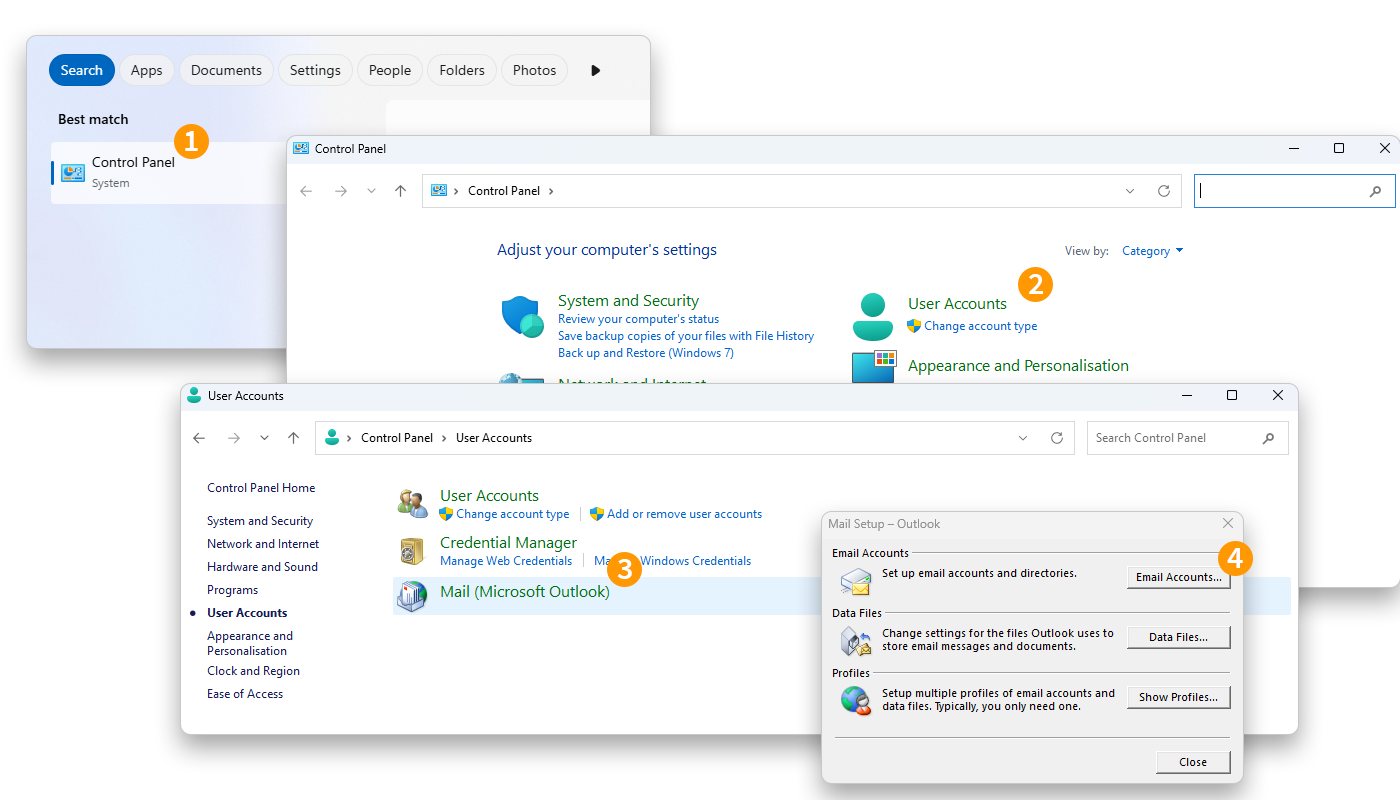1400x800 pixels.
Task: Switch to the Photos search tab
Action: coord(534,70)
